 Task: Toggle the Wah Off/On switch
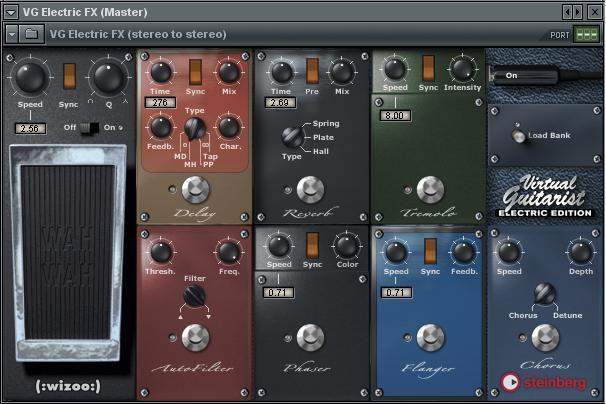[91, 128]
